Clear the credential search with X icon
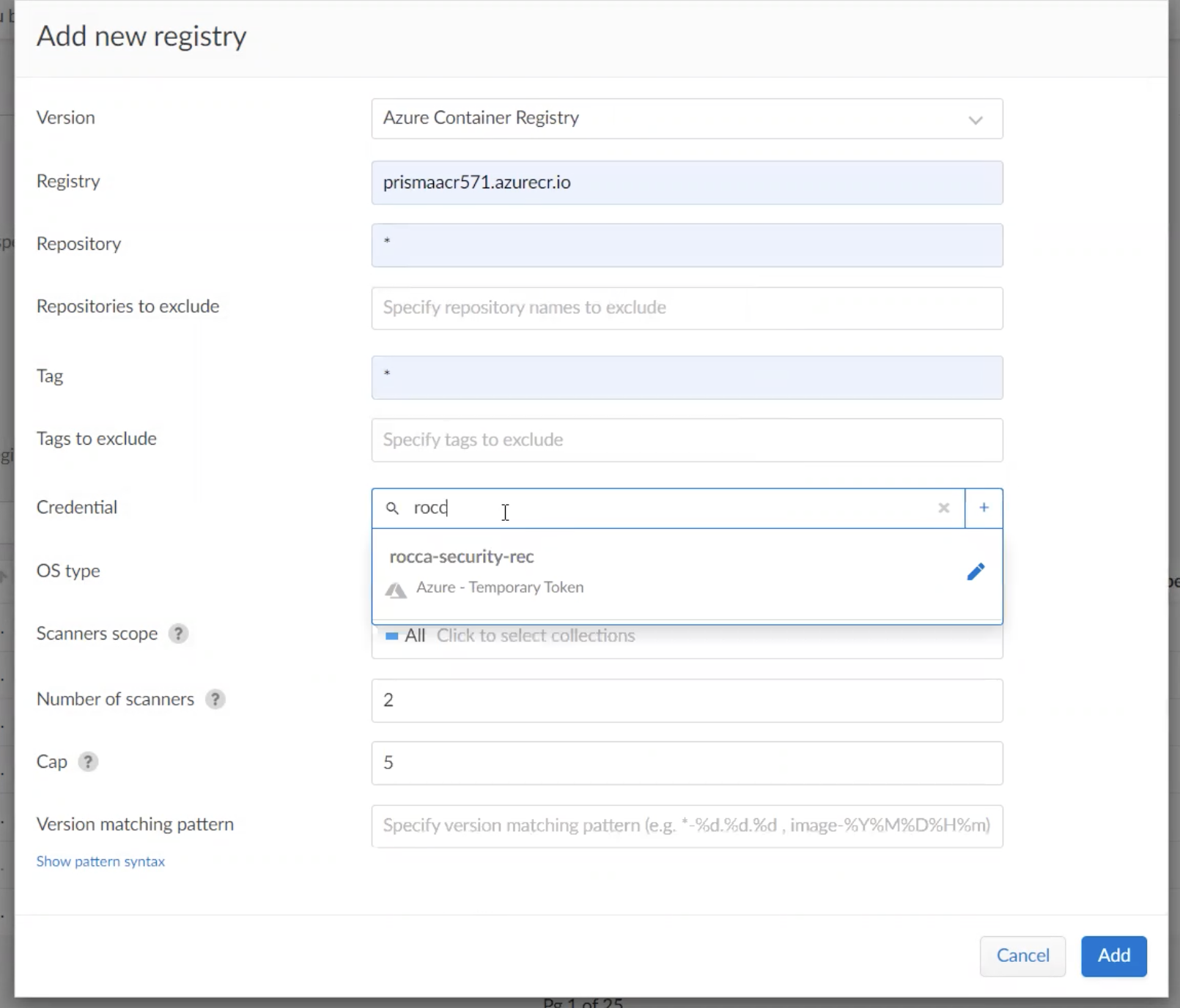 tap(944, 508)
